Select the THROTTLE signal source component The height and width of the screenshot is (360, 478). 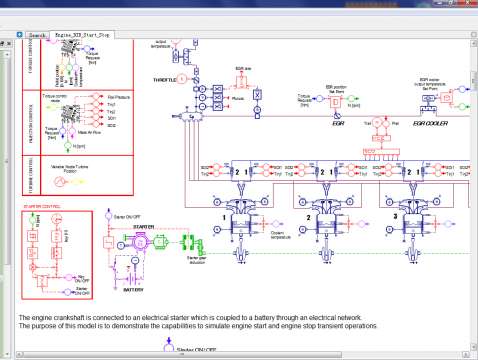tap(182, 79)
